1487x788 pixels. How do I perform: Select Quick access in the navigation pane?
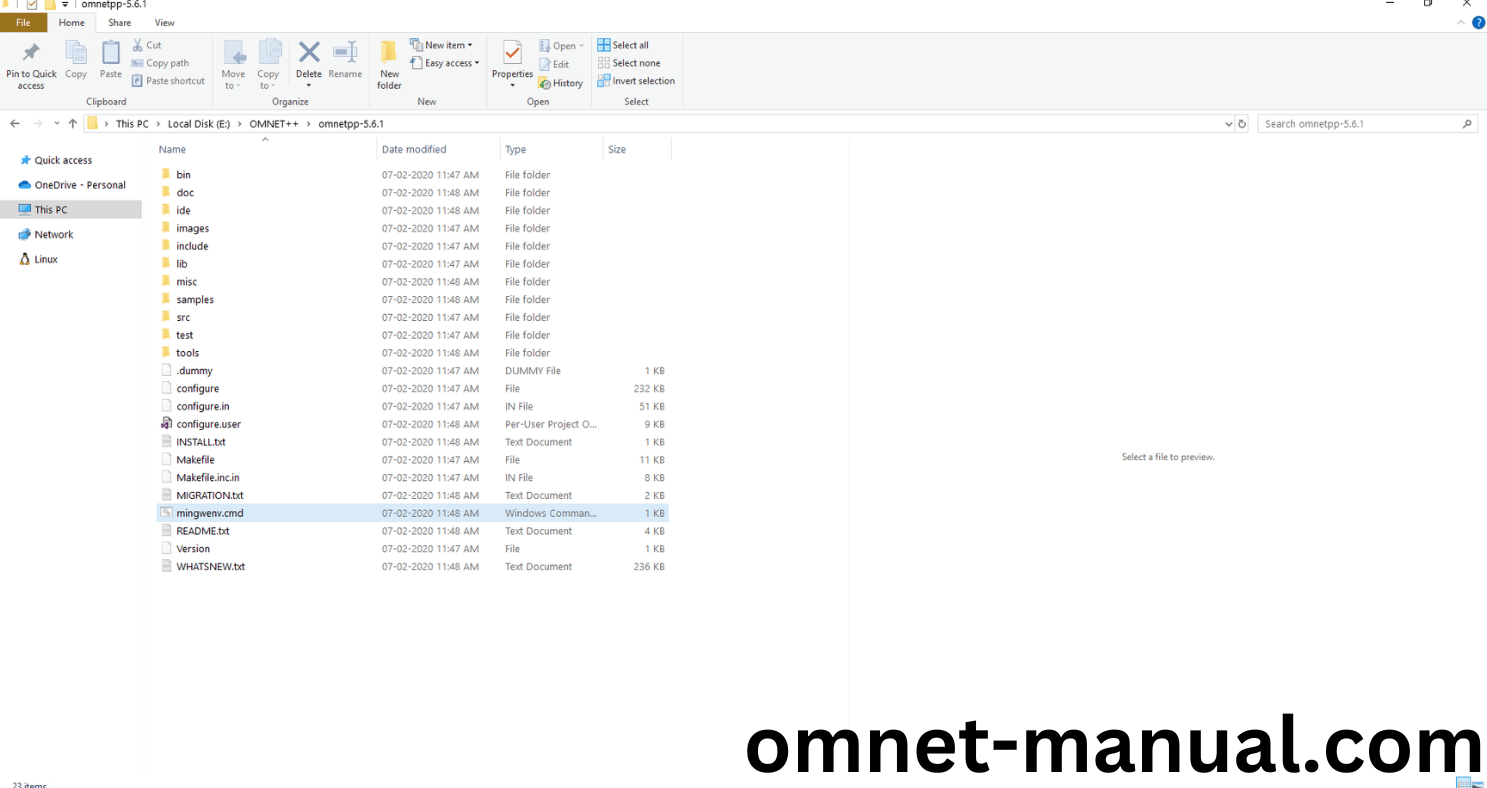(x=63, y=160)
